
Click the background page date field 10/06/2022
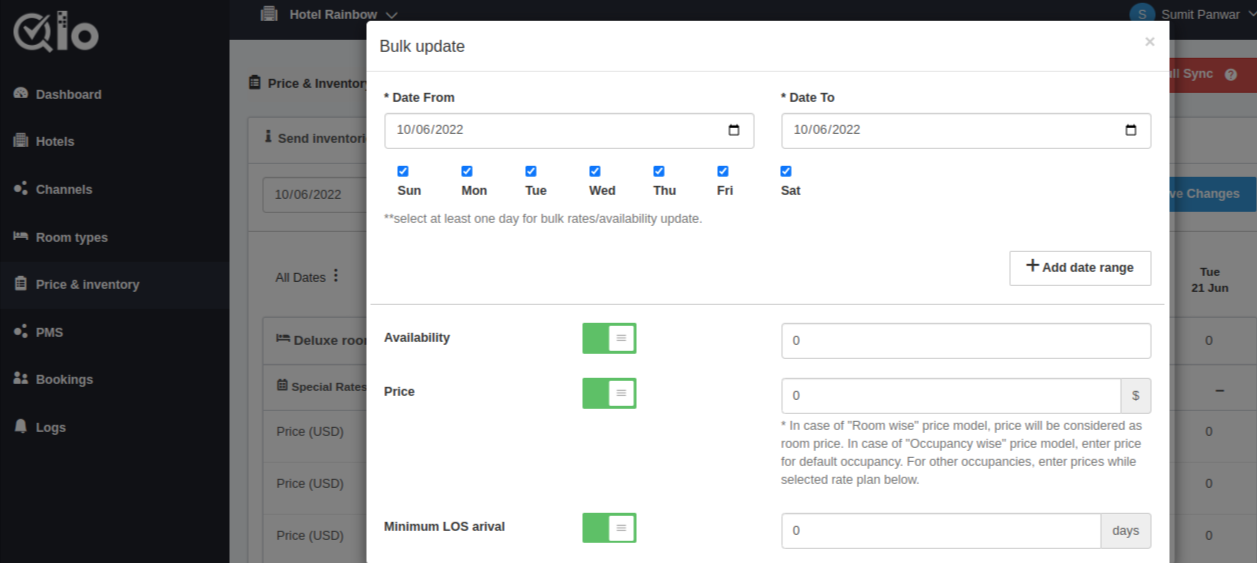pyautogui.click(x=314, y=195)
